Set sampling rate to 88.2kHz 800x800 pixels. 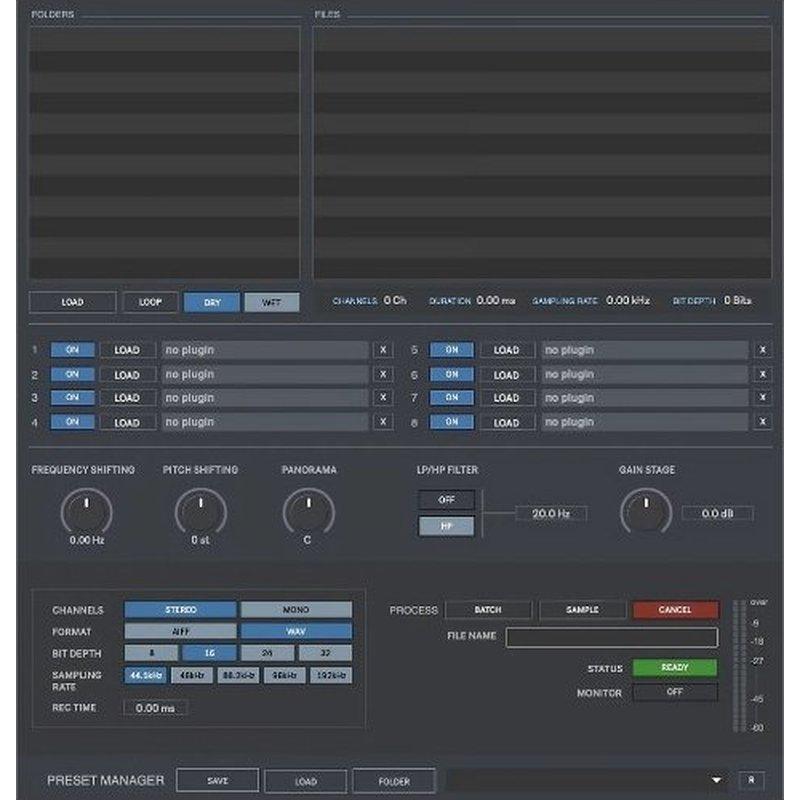238,675
